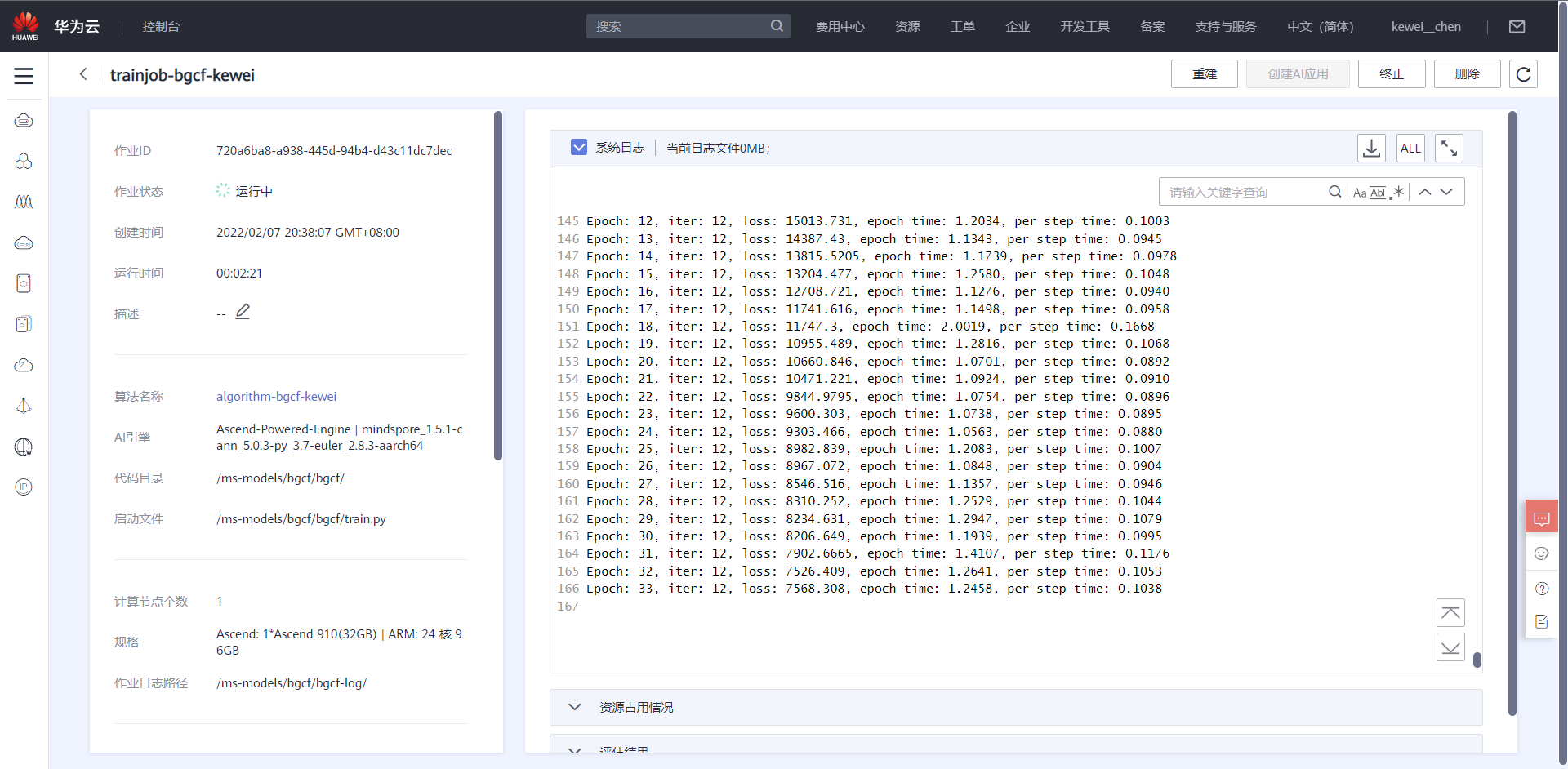Open 费用中心 menu
The width and height of the screenshot is (1568, 769).
840,26
